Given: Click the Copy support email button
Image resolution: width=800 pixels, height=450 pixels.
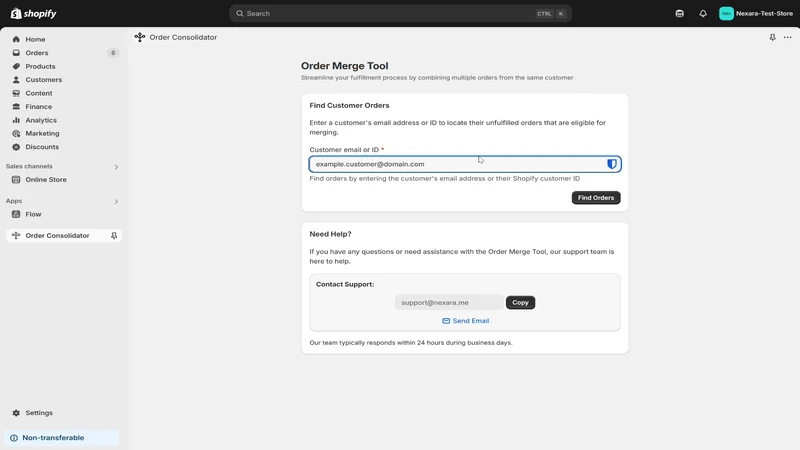Looking at the screenshot, I should click(520, 303).
